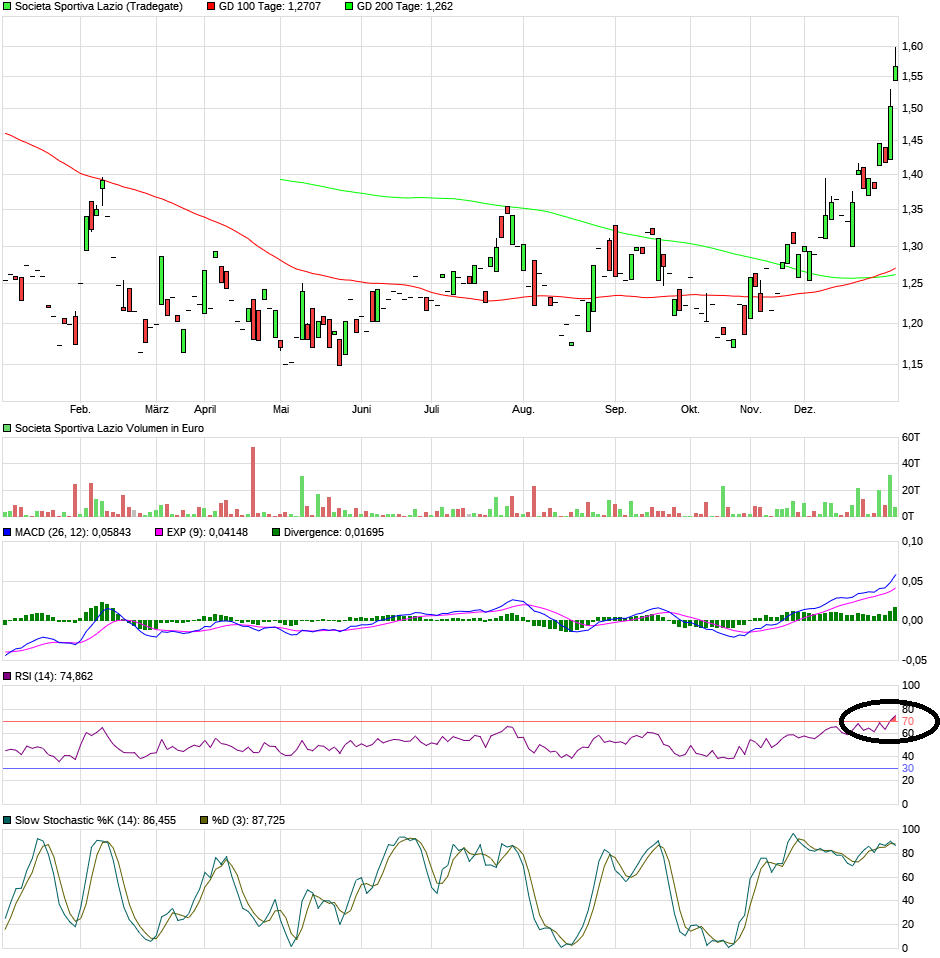Click the 60T volume axis label
The height and width of the screenshot is (958, 940).
coord(911,437)
